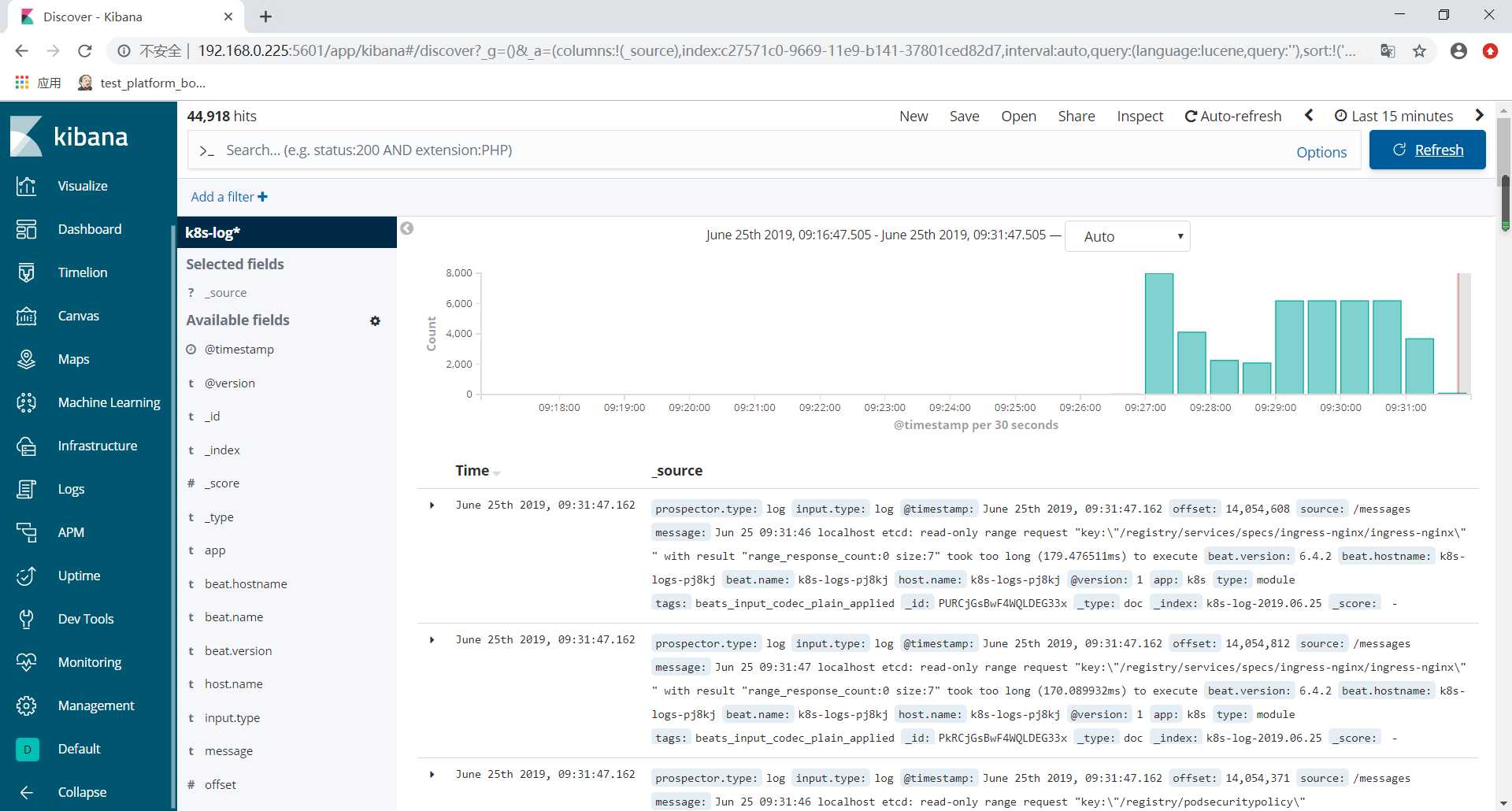1512x811 pixels.
Task: Step time range backward
Action: [x=1309, y=115]
